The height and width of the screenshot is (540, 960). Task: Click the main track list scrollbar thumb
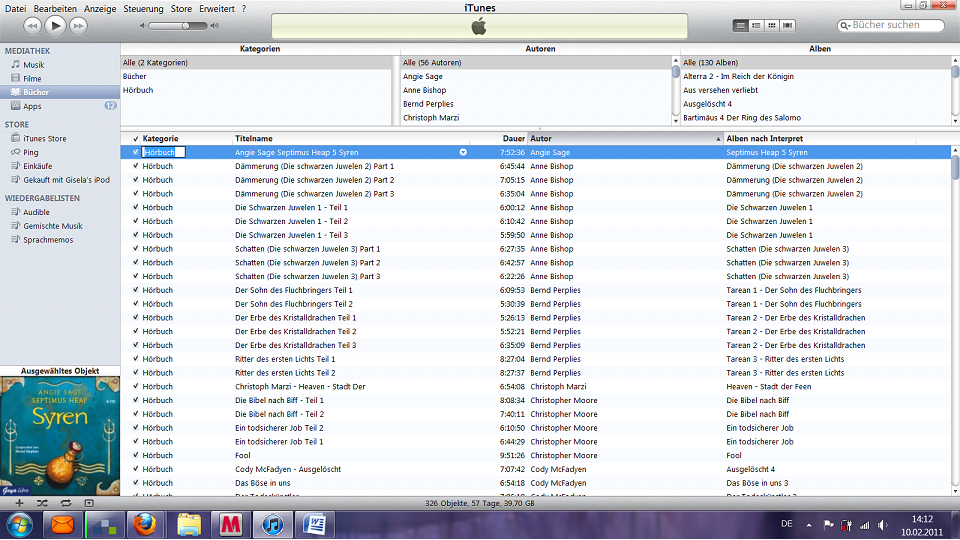point(955,167)
